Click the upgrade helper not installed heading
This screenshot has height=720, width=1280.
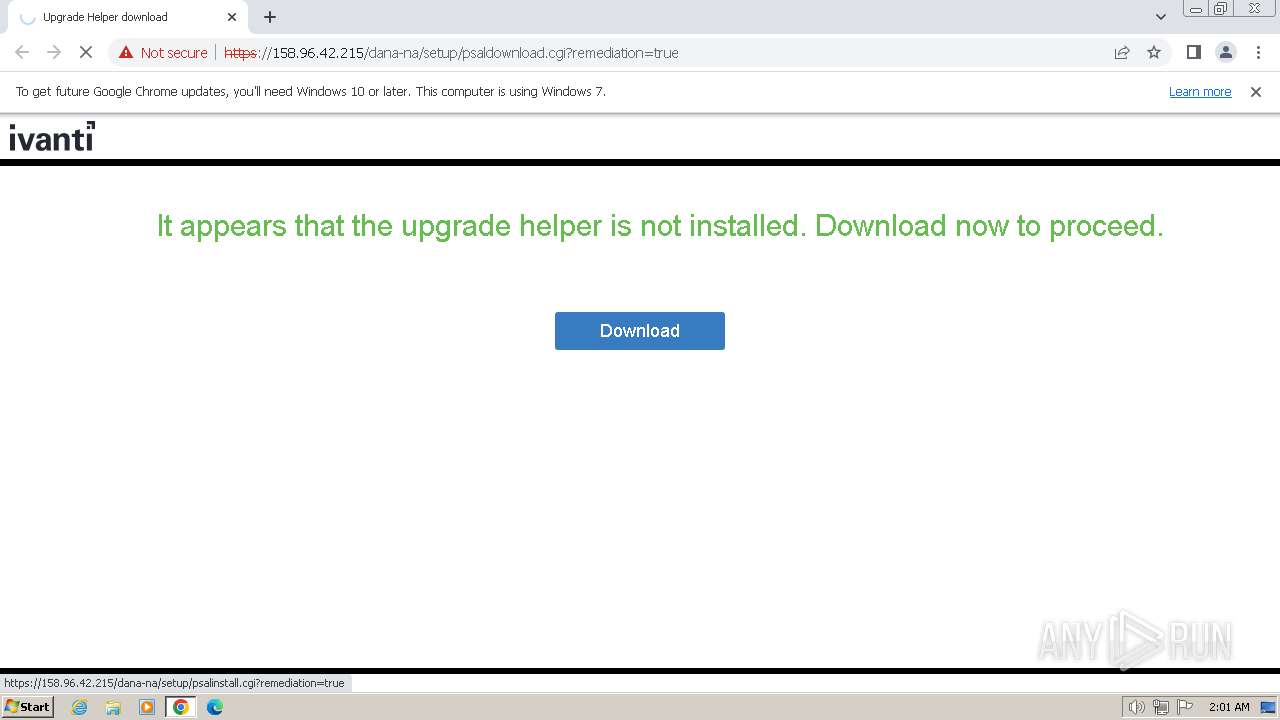660,226
